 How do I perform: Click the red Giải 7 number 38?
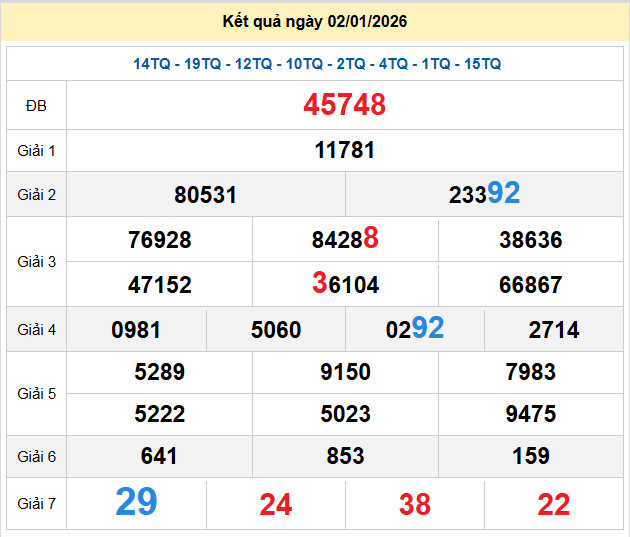[414, 505]
